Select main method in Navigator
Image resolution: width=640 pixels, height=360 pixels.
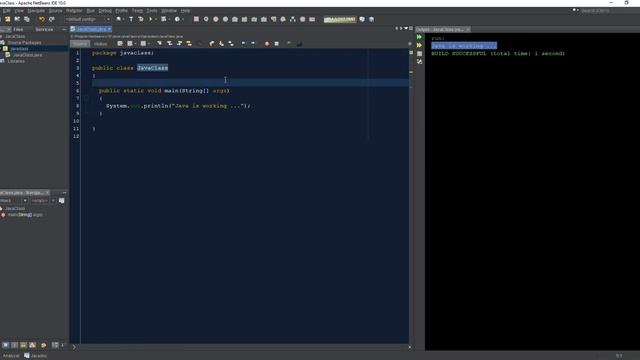point(25,215)
